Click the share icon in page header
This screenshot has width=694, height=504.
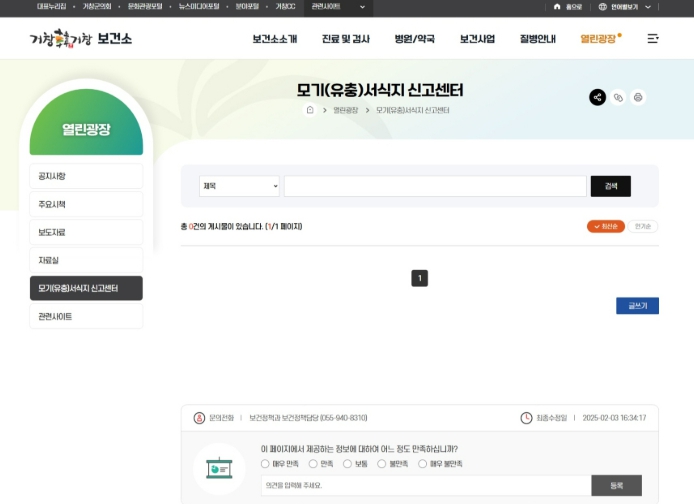[597, 97]
